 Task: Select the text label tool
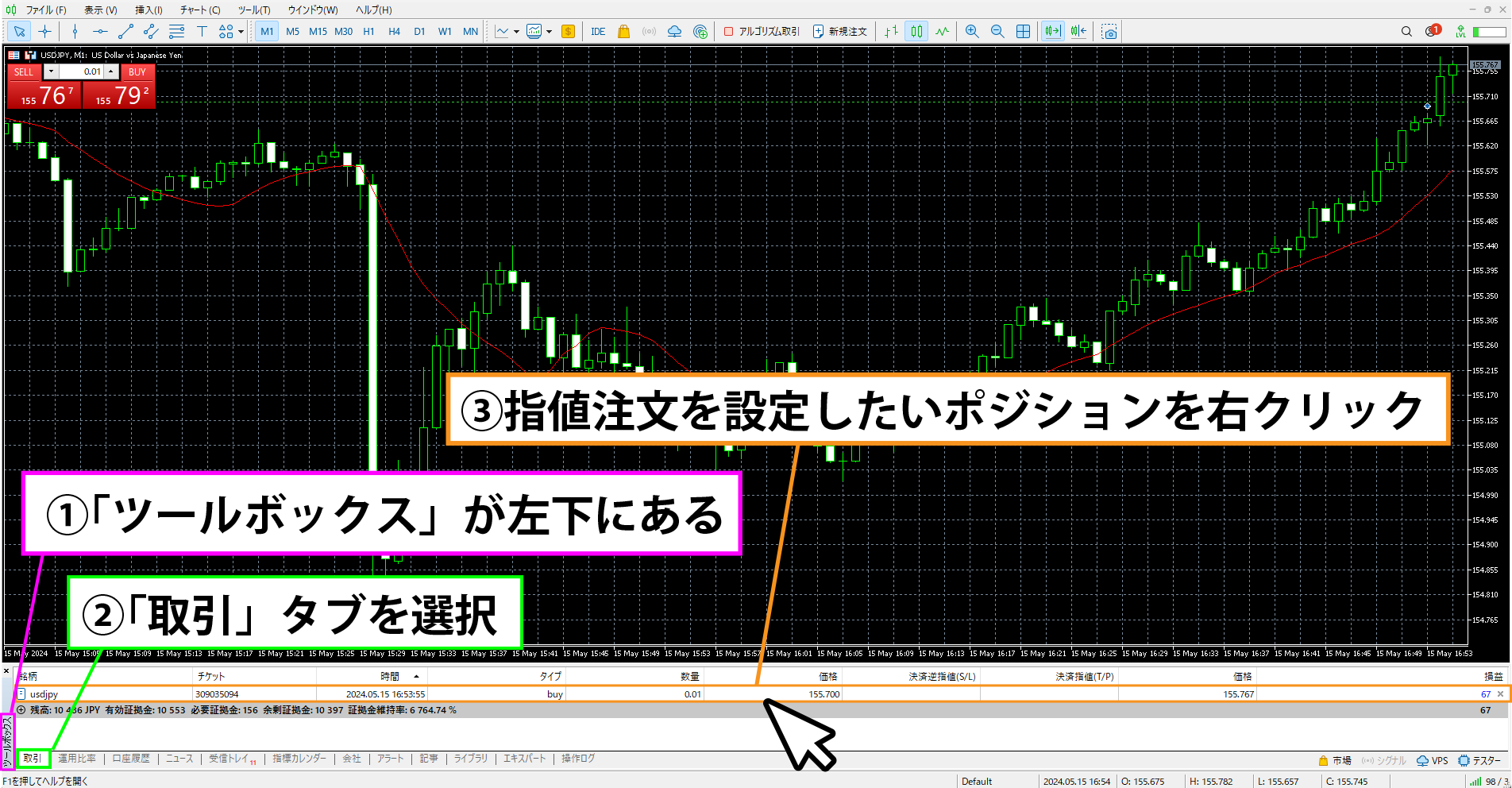(x=202, y=32)
